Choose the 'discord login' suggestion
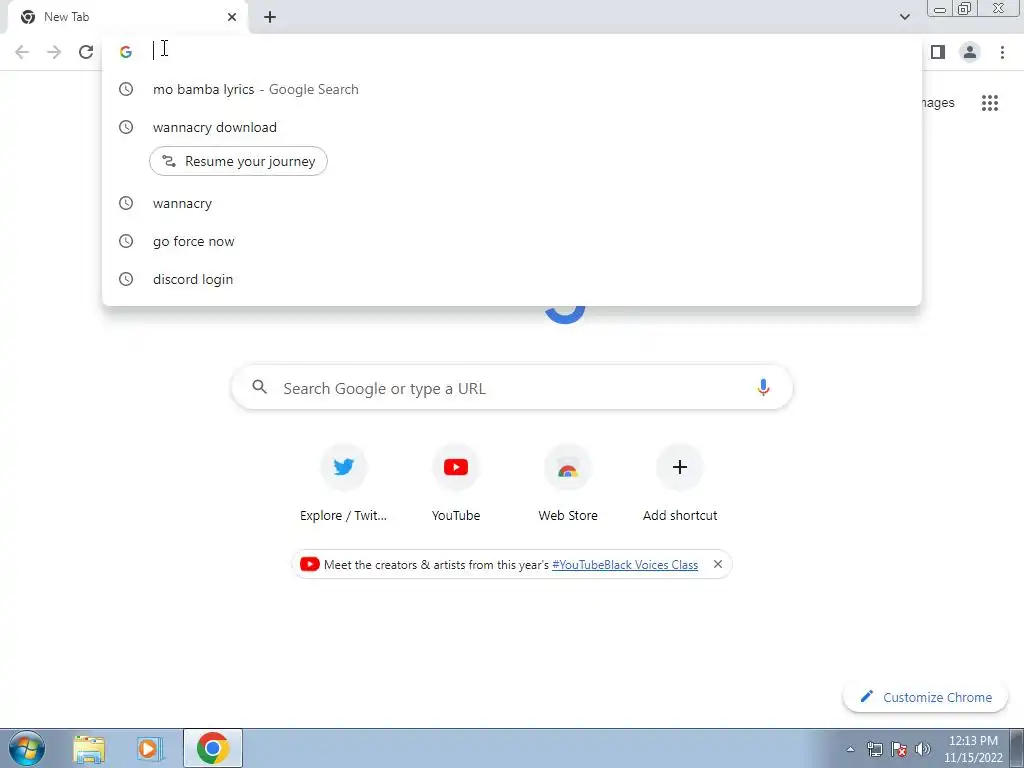The image size is (1024, 768). tap(512, 279)
